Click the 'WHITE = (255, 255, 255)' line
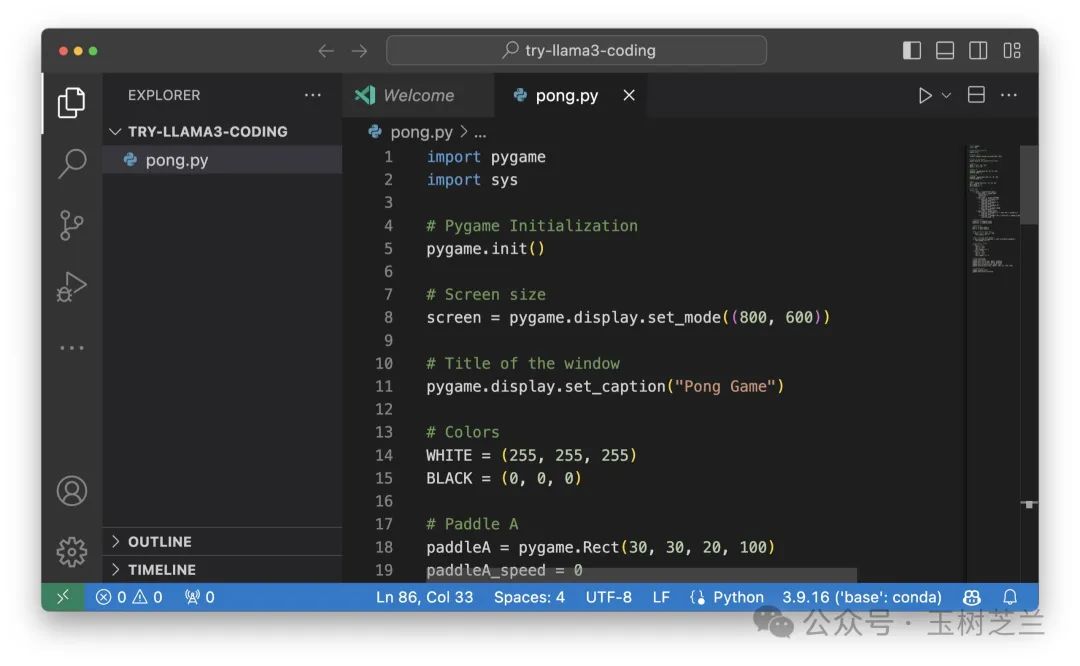This screenshot has height=666, width=1080. pyautogui.click(x=531, y=455)
